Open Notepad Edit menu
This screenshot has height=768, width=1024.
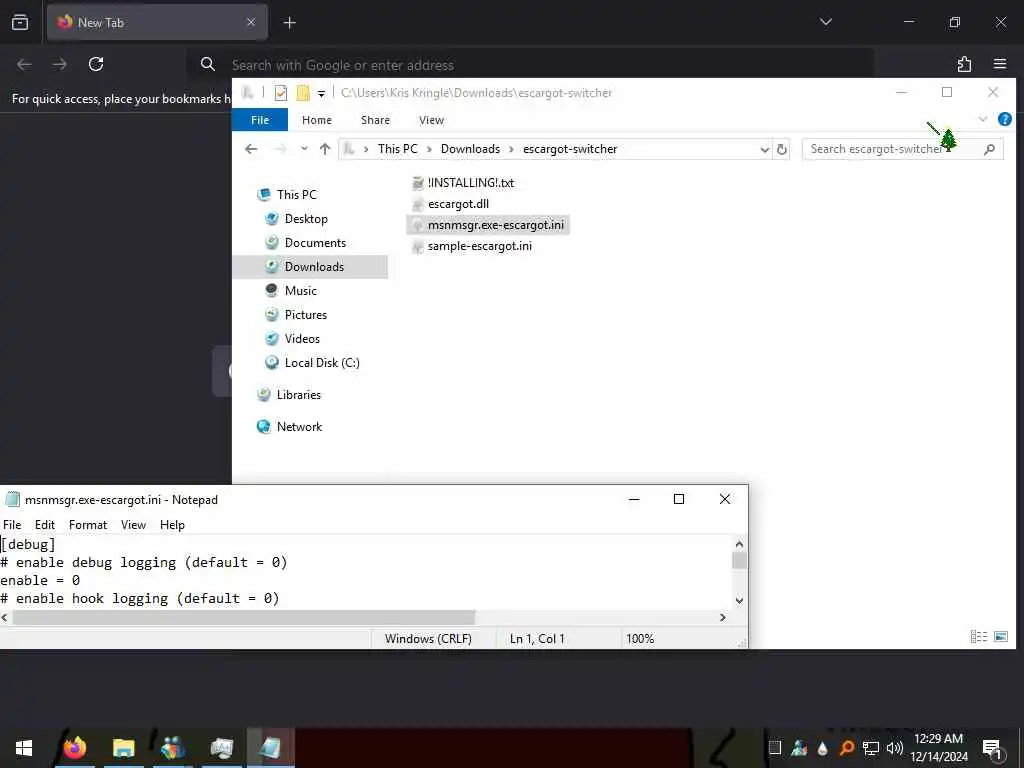(44, 525)
